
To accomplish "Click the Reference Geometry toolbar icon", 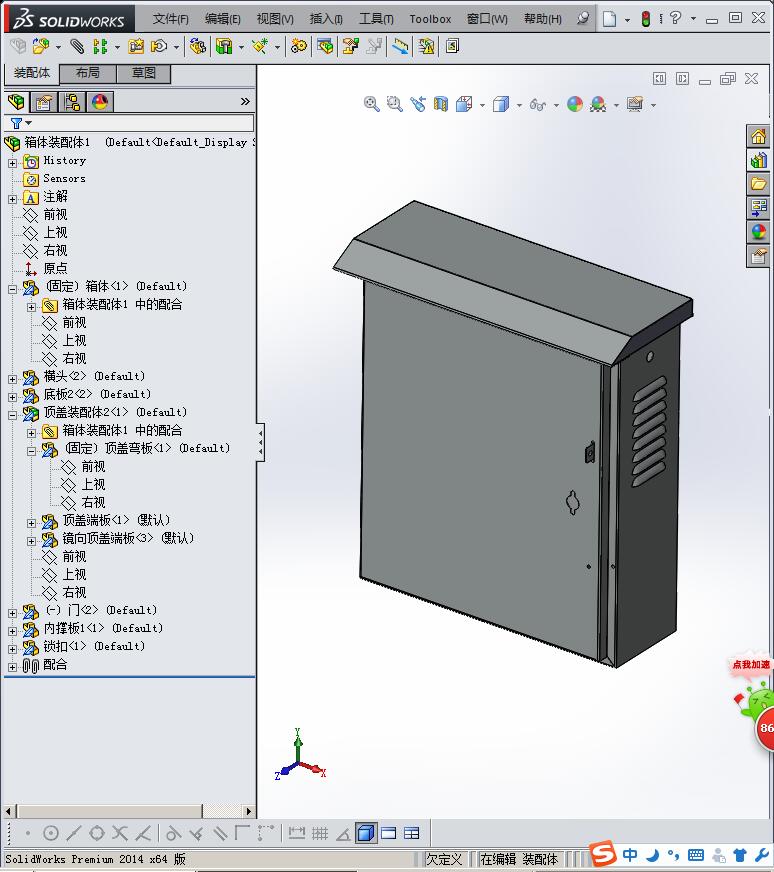I will (x=260, y=46).
